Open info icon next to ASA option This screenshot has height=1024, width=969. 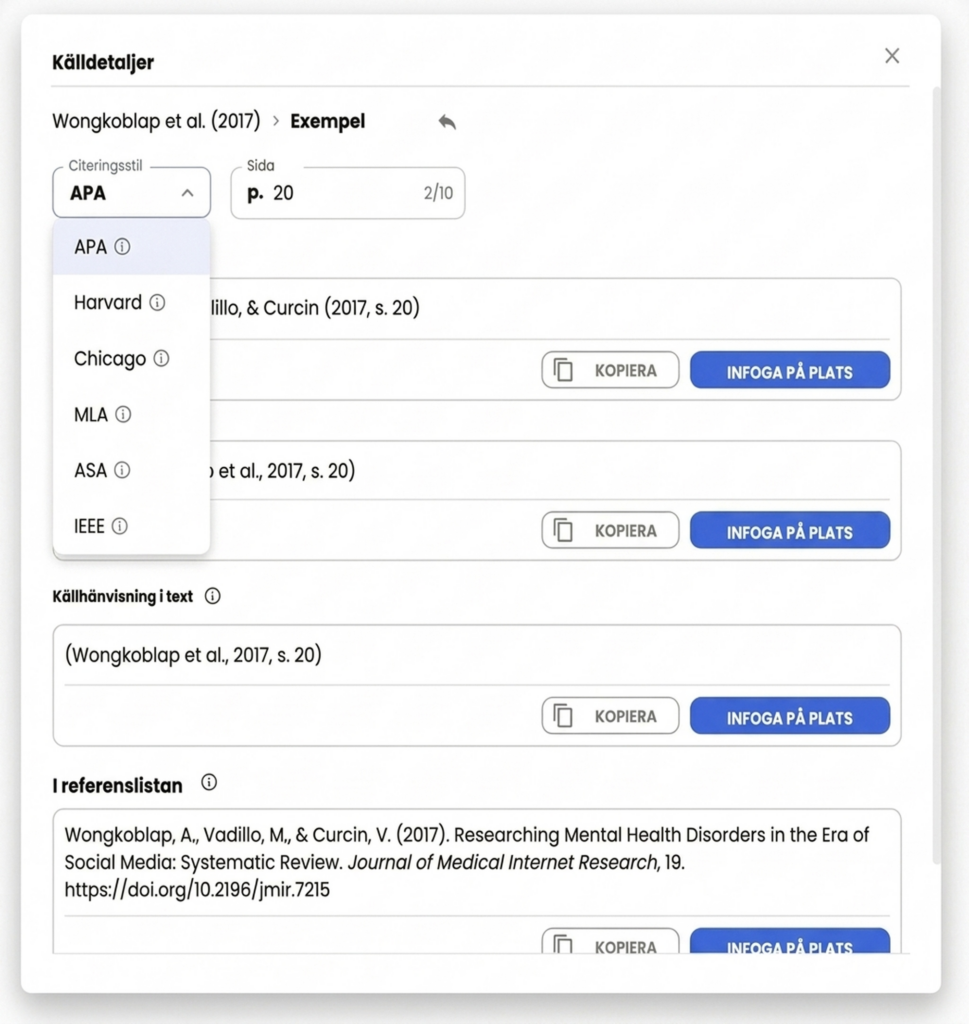coord(122,470)
